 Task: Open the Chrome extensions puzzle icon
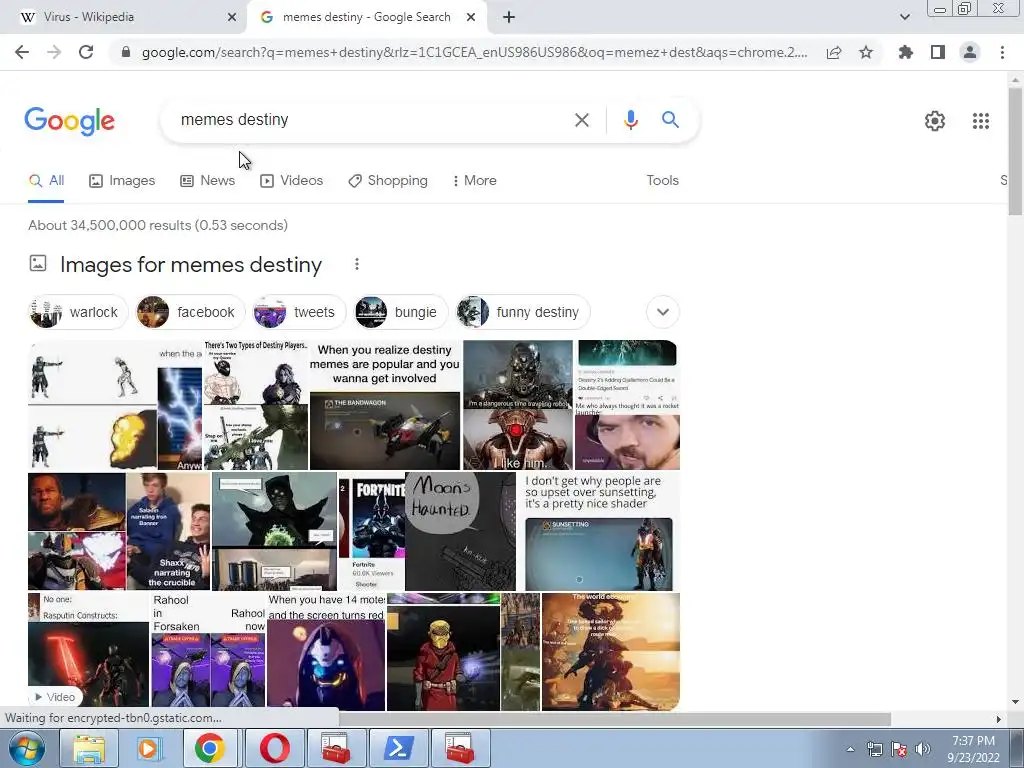[x=906, y=52]
